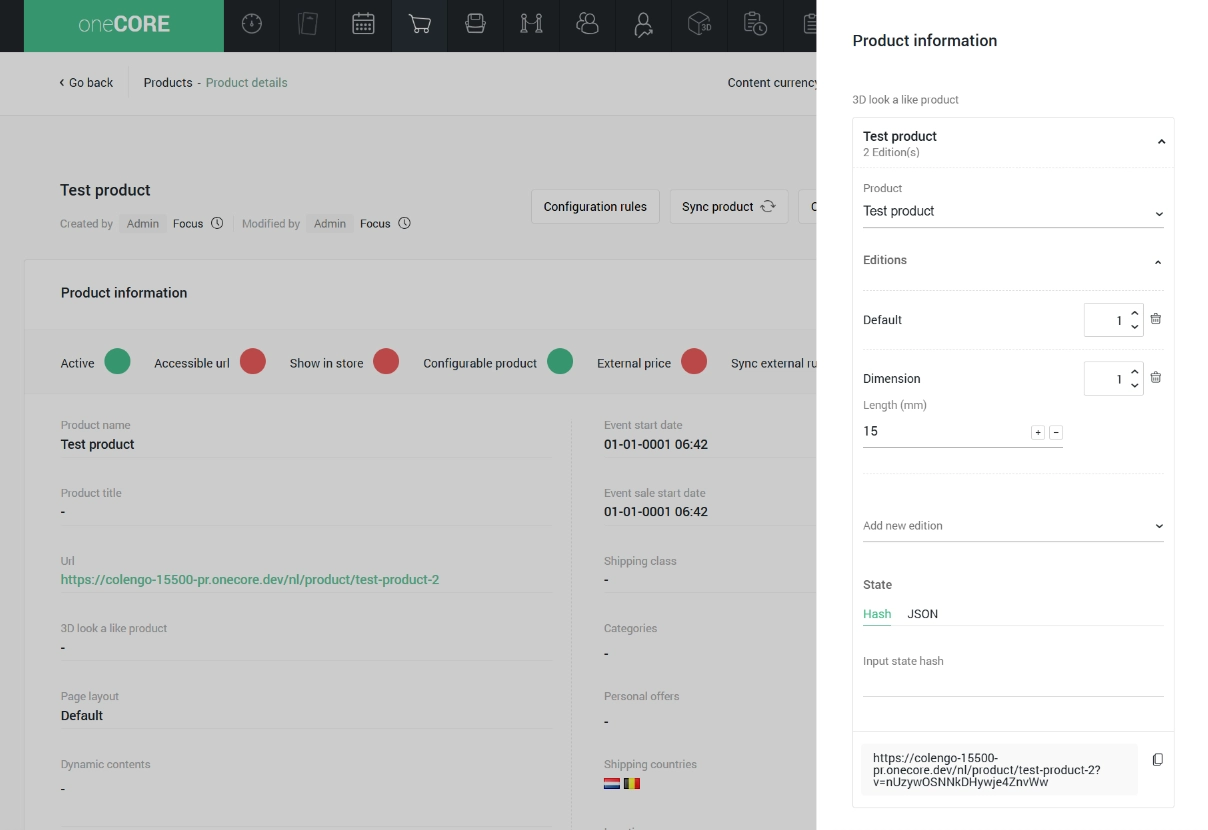
Task: Toggle the Show in store indicator
Action: coord(386,362)
